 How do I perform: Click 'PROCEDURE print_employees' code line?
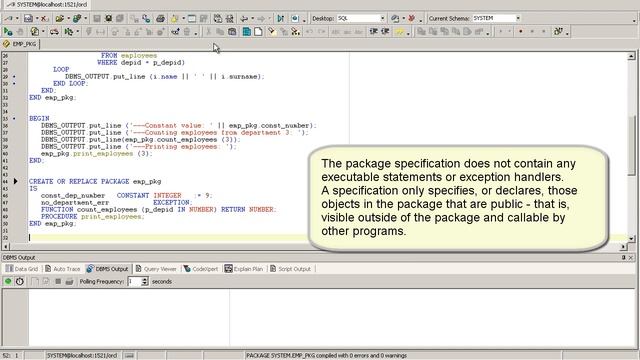point(93,216)
